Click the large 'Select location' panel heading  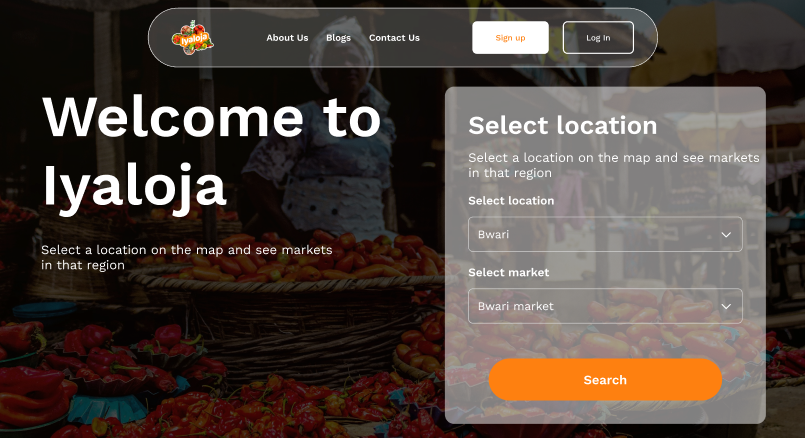tap(563, 125)
